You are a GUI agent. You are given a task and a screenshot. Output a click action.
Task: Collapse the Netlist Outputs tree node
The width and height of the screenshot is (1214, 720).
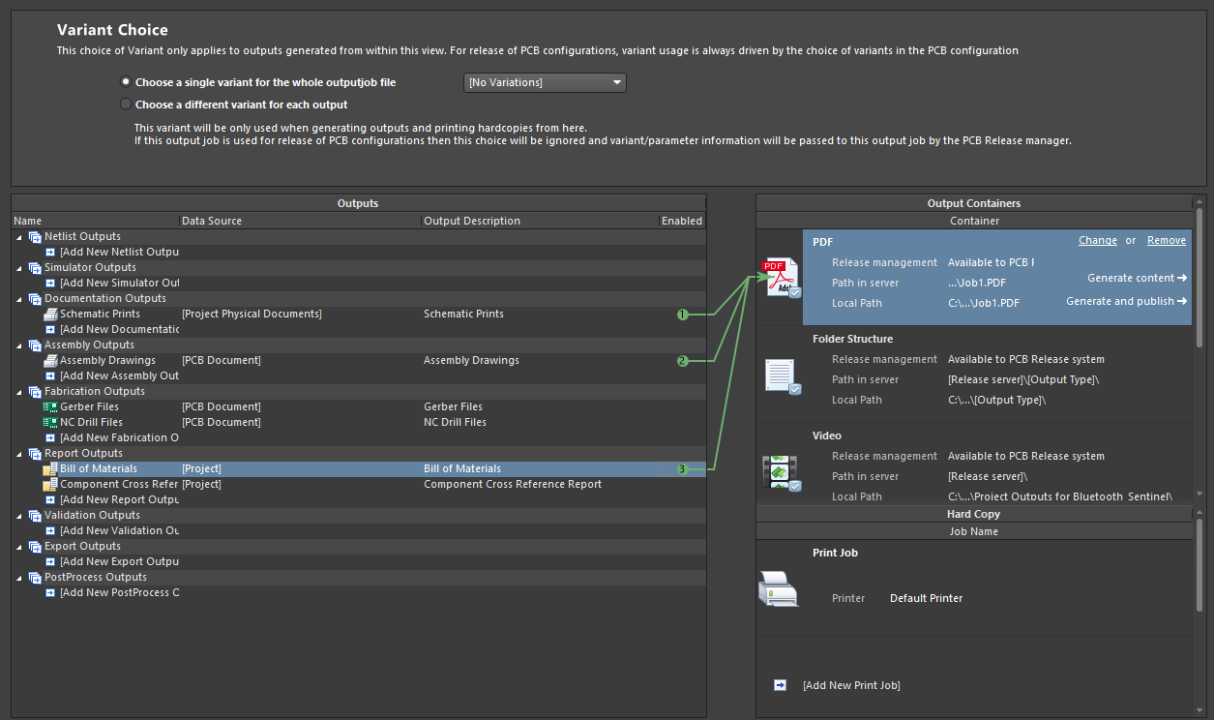pyautogui.click(x=20, y=237)
